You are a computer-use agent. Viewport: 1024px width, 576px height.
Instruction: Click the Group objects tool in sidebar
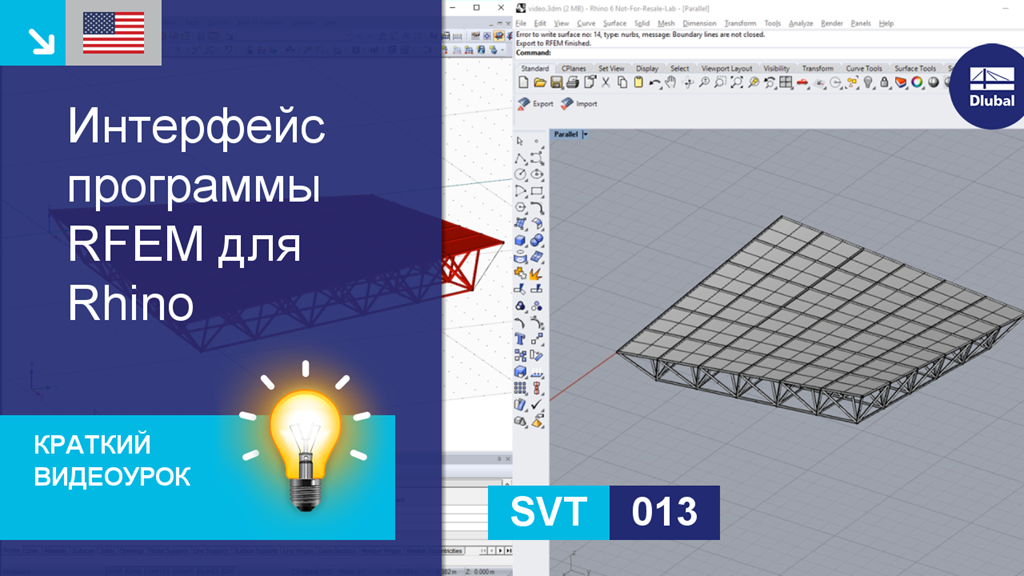520,306
